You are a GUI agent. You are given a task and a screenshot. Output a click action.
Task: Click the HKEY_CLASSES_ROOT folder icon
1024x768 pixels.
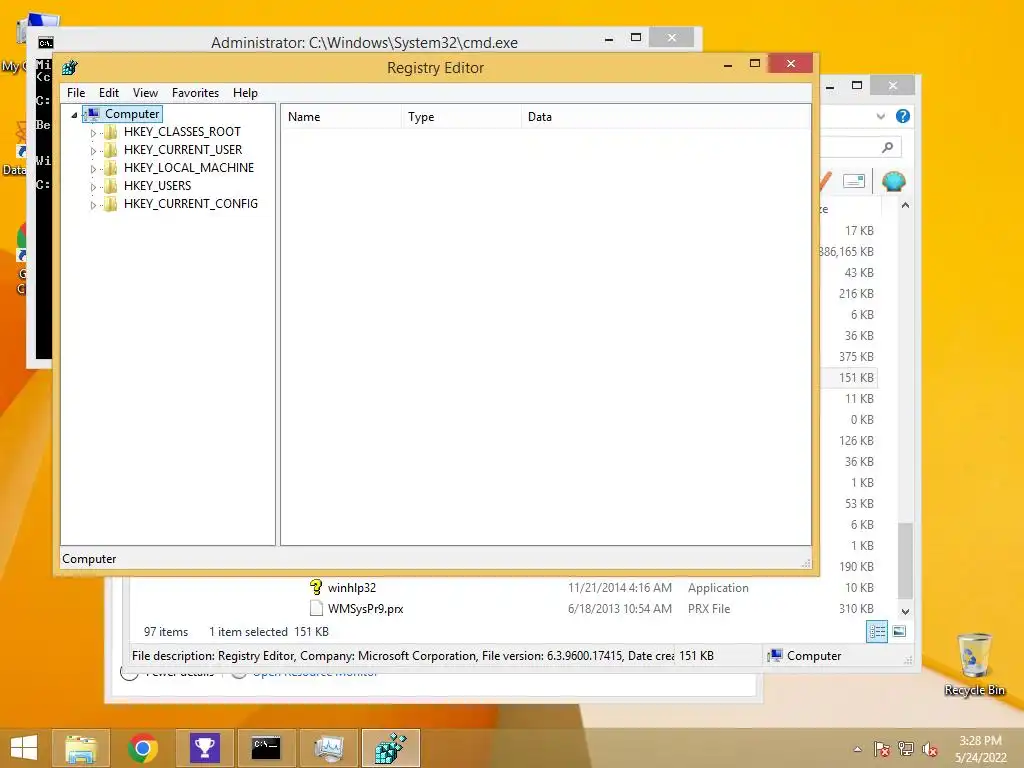(x=111, y=132)
